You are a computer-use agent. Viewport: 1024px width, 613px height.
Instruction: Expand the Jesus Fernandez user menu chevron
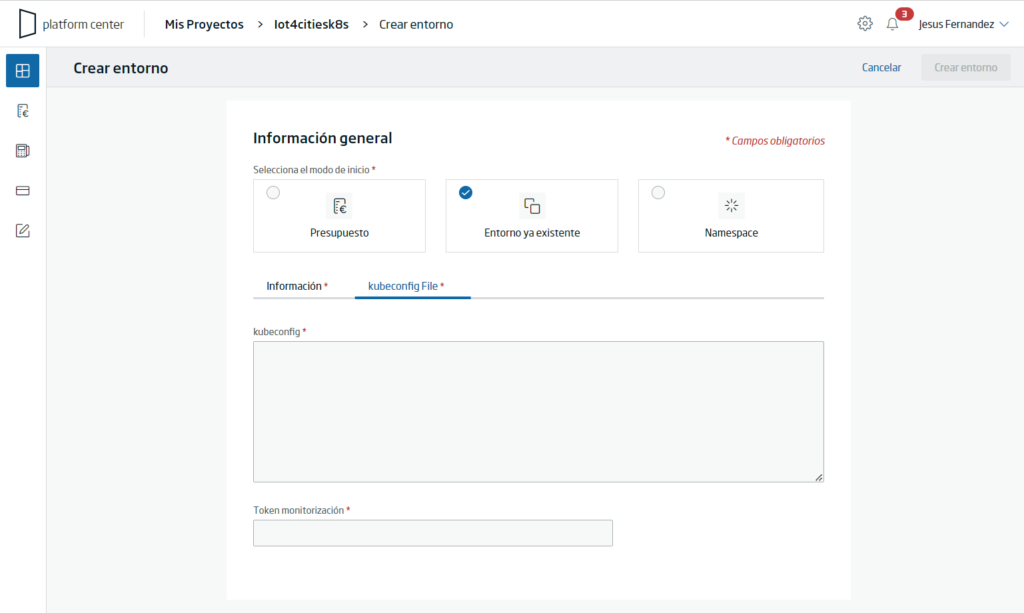point(1004,24)
